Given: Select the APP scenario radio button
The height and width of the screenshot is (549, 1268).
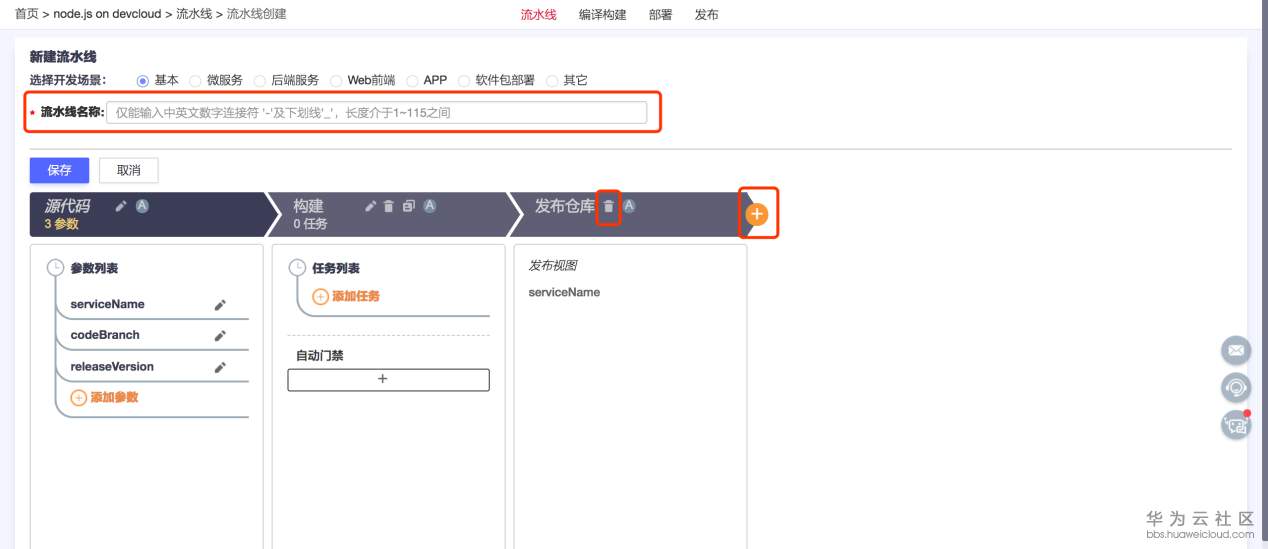Looking at the screenshot, I should [x=413, y=80].
